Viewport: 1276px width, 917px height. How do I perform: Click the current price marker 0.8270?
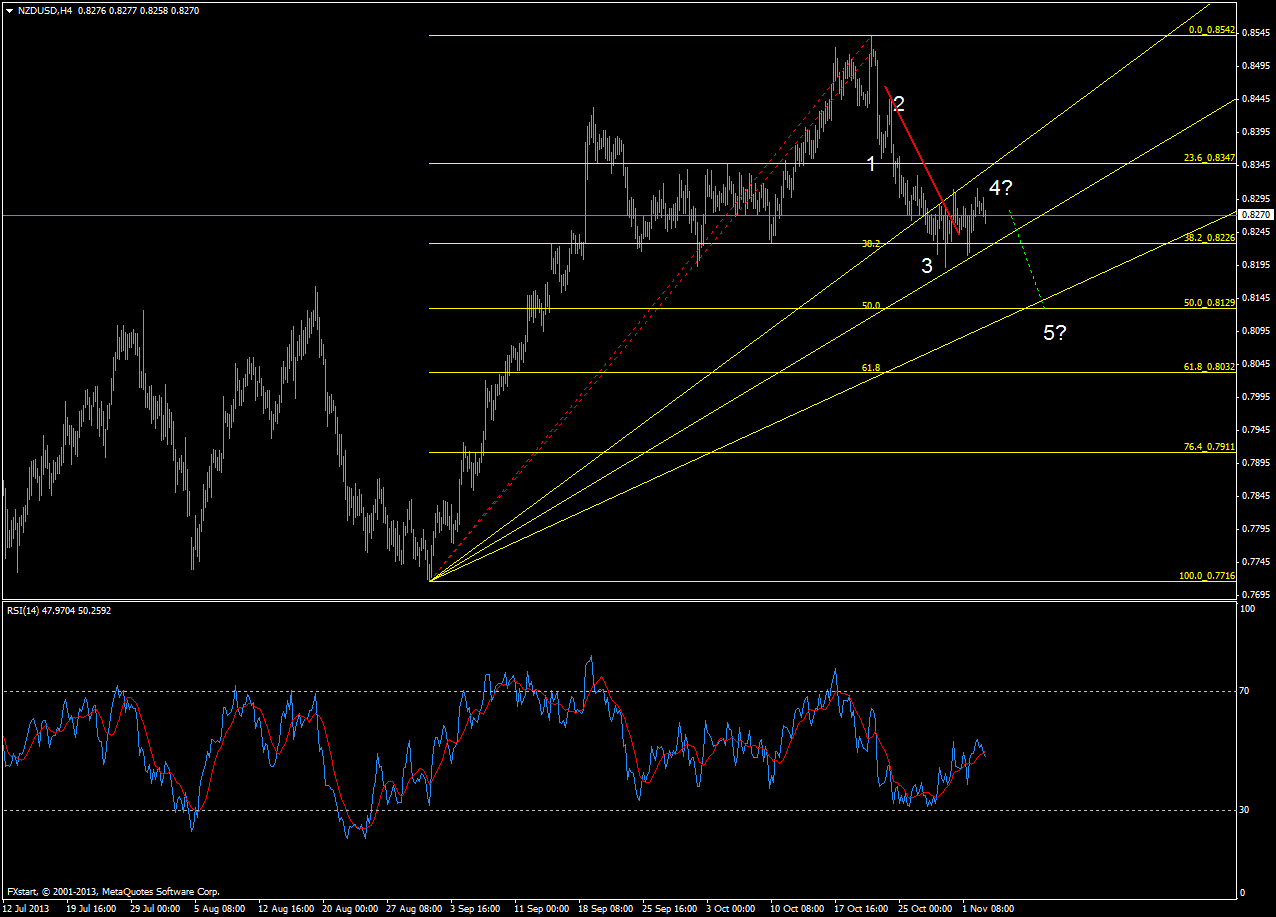click(x=1256, y=215)
